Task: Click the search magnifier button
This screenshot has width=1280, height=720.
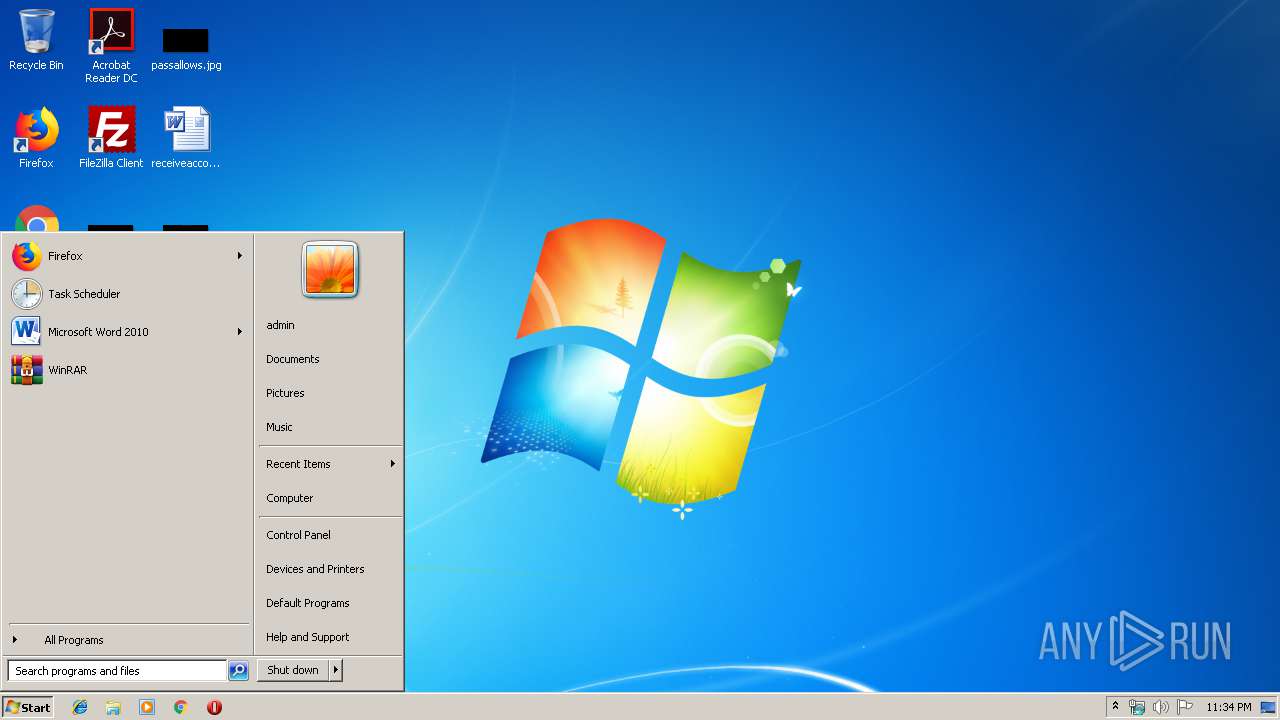Action: coord(238,671)
